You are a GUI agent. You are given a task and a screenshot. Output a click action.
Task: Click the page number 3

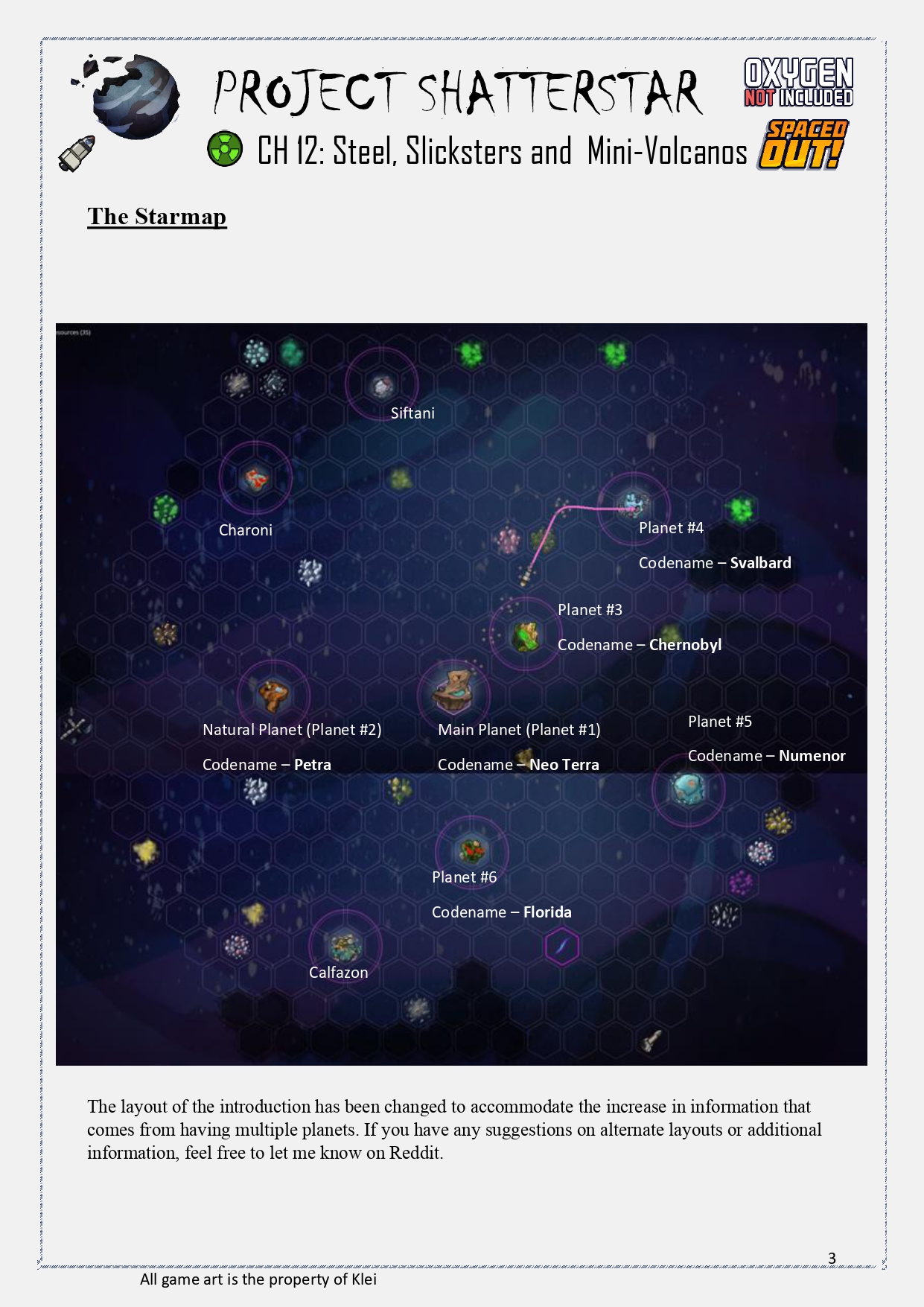pos(832,1258)
